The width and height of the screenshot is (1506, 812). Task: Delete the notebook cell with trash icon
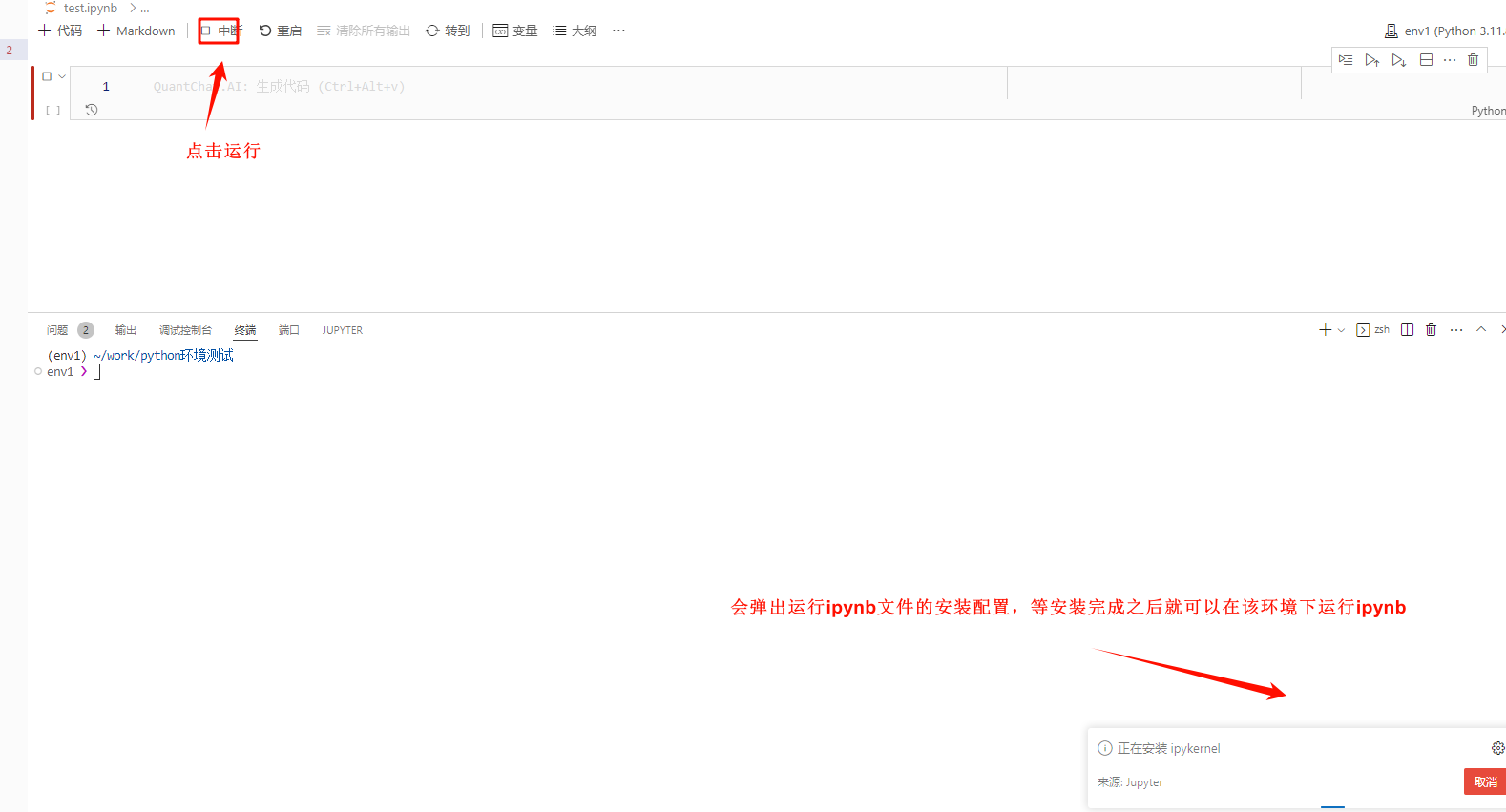1473,60
